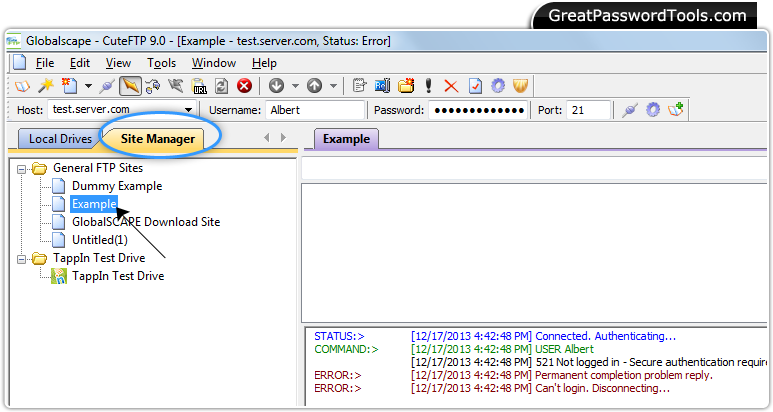
Task: Click the Reconnect refresh icon
Action: tap(222, 86)
